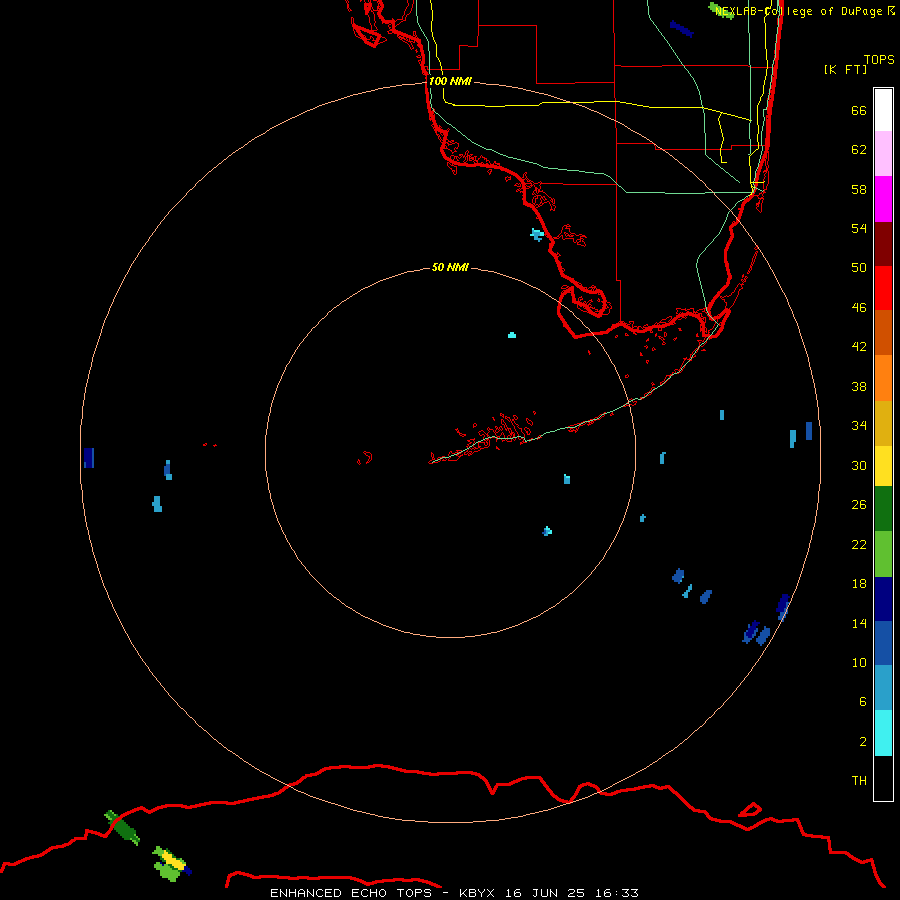Click the '14' legend value

(x=859, y=623)
